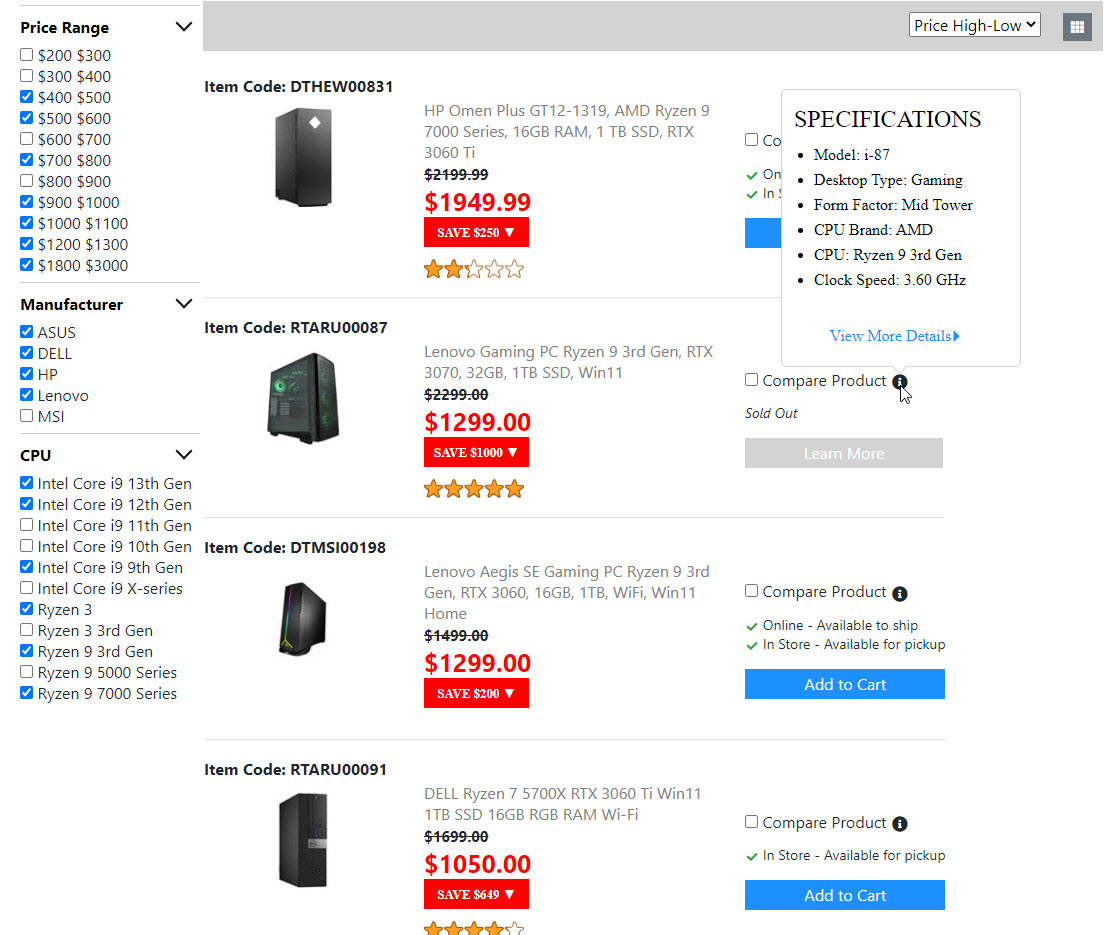Click star rating of HP Omen Plus

[x=474, y=269]
